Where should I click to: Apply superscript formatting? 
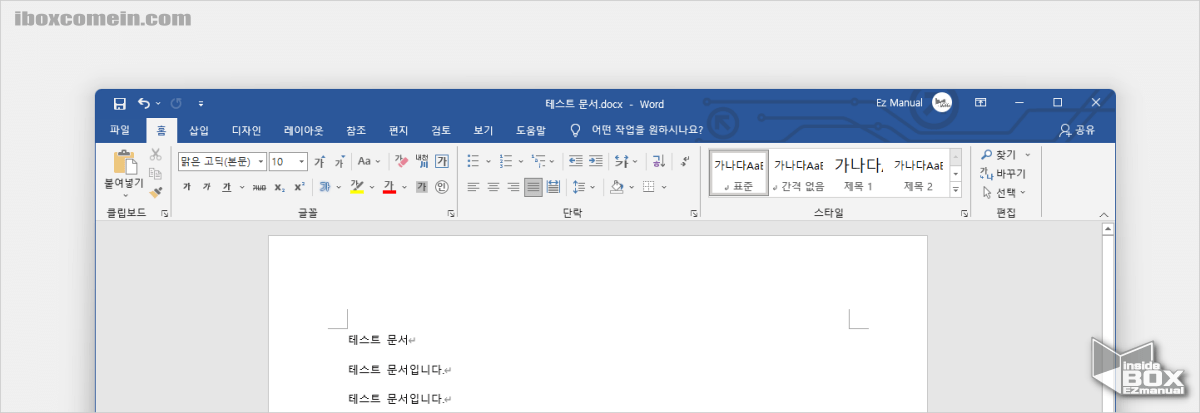tap(298, 187)
